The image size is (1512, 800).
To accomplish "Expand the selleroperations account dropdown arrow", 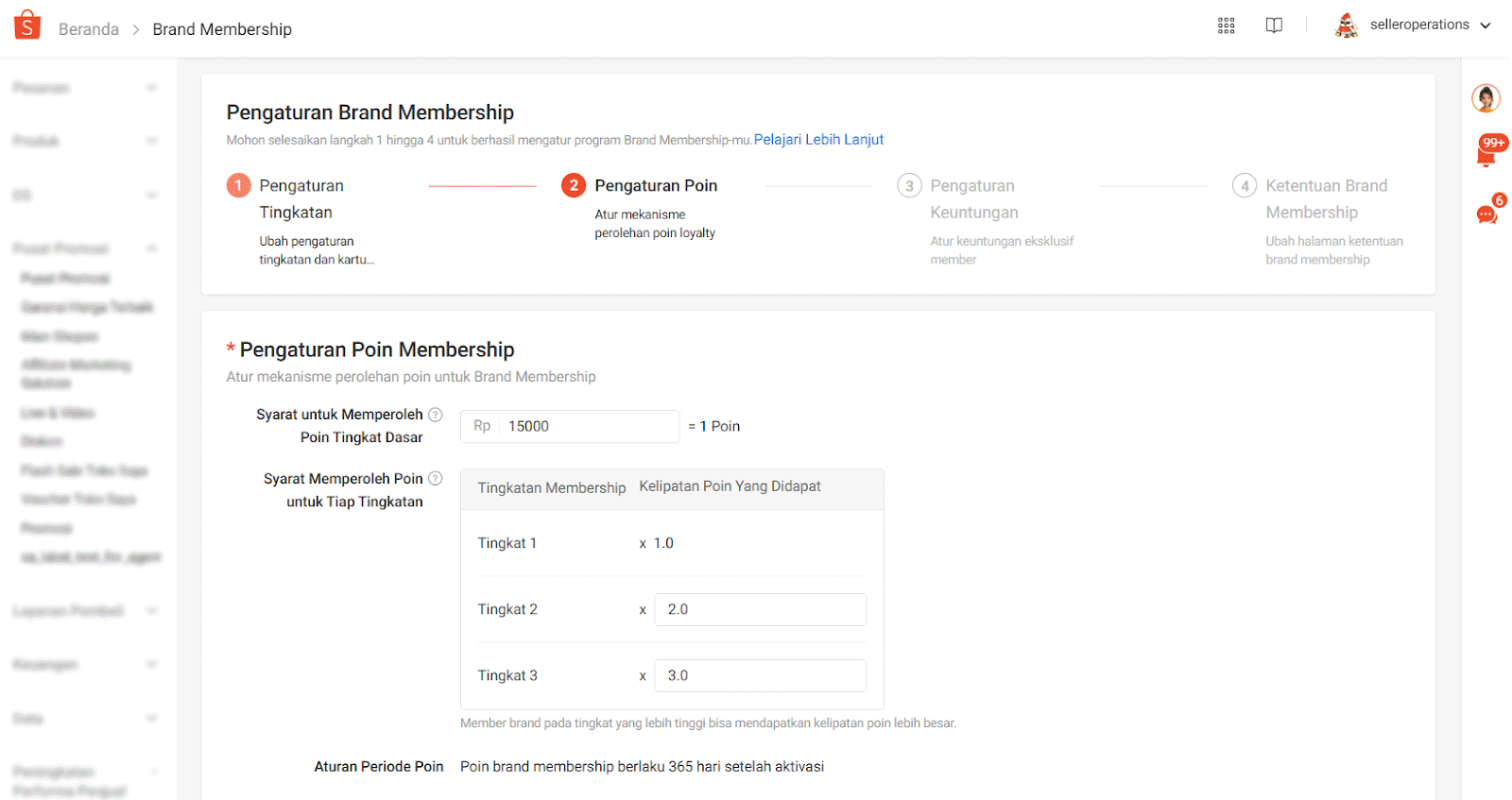I will (1486, 26).
